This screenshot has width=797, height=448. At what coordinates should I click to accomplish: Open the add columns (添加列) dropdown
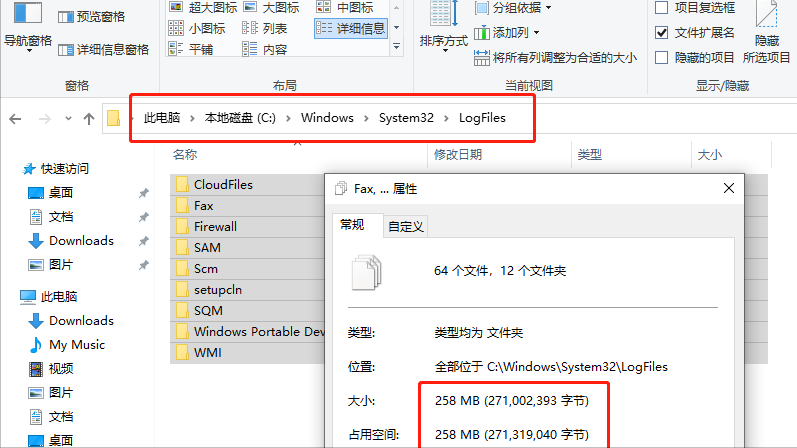click(x=506, y=33)
